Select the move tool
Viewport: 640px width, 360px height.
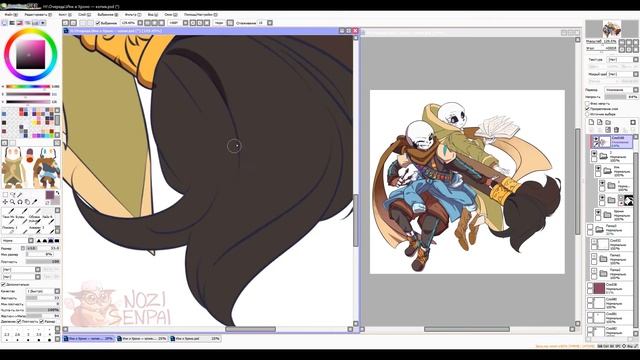[5, 202]
